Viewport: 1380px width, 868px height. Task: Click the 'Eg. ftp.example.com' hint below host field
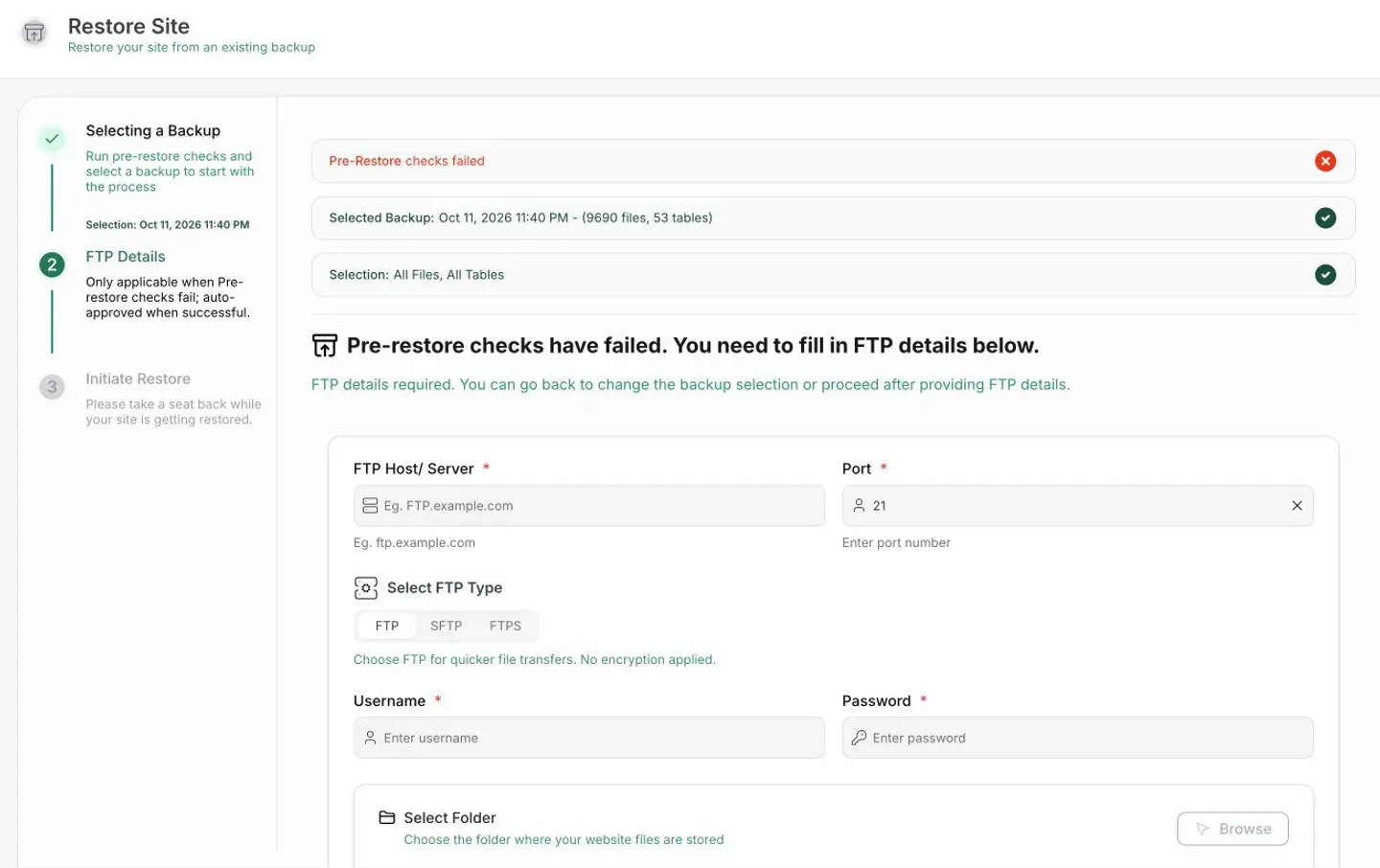pyautogui.click(x=414, y=543)
